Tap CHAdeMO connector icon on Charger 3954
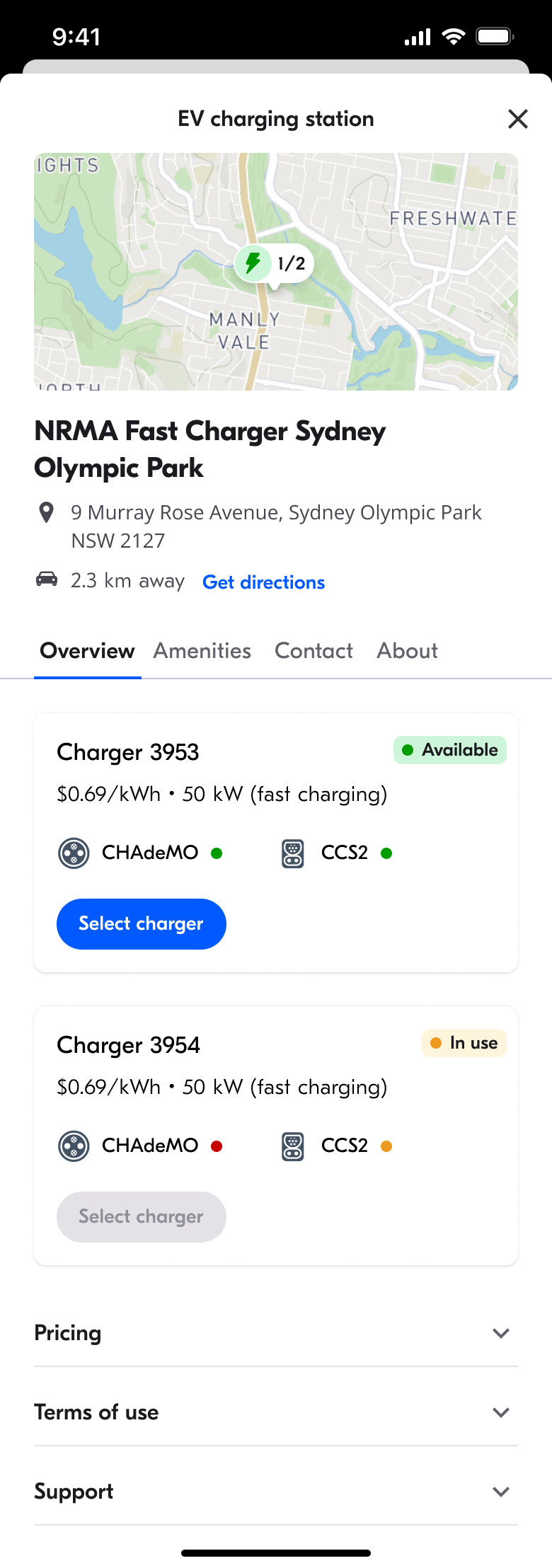Viewport: 552px width, 1568px height. [74, 1146]
